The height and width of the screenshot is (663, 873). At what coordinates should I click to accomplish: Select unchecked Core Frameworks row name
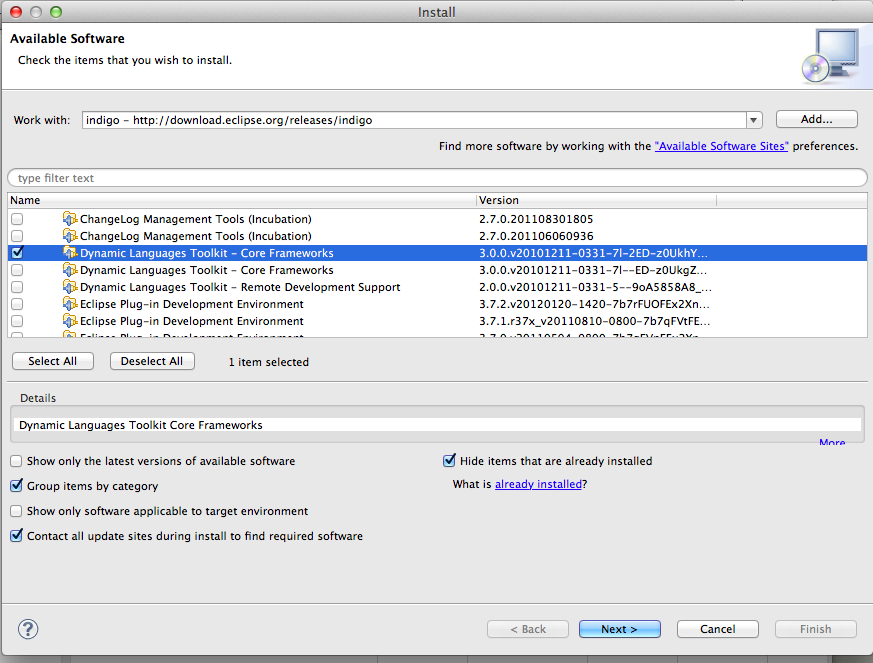(x=207, y=270)
